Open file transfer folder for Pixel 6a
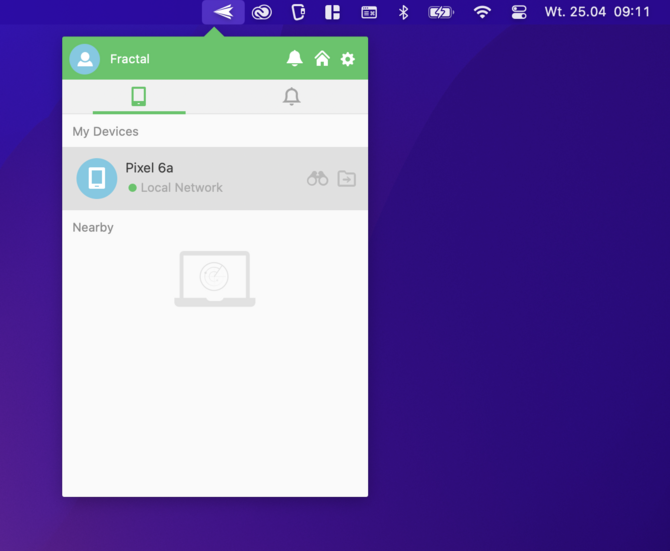Image resolution: width=670 pixels, height=551 pixels. click(x=347, y=179)
